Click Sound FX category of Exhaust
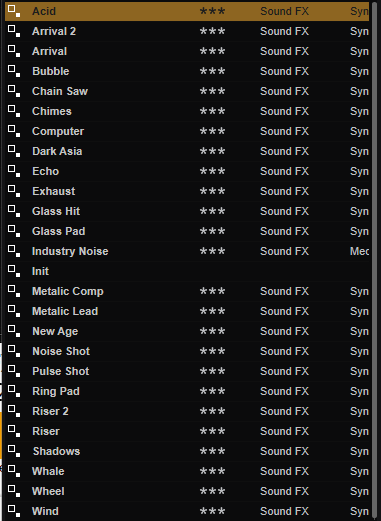The height and width of the screenshot is (521, 381). (x=284, y=191)
